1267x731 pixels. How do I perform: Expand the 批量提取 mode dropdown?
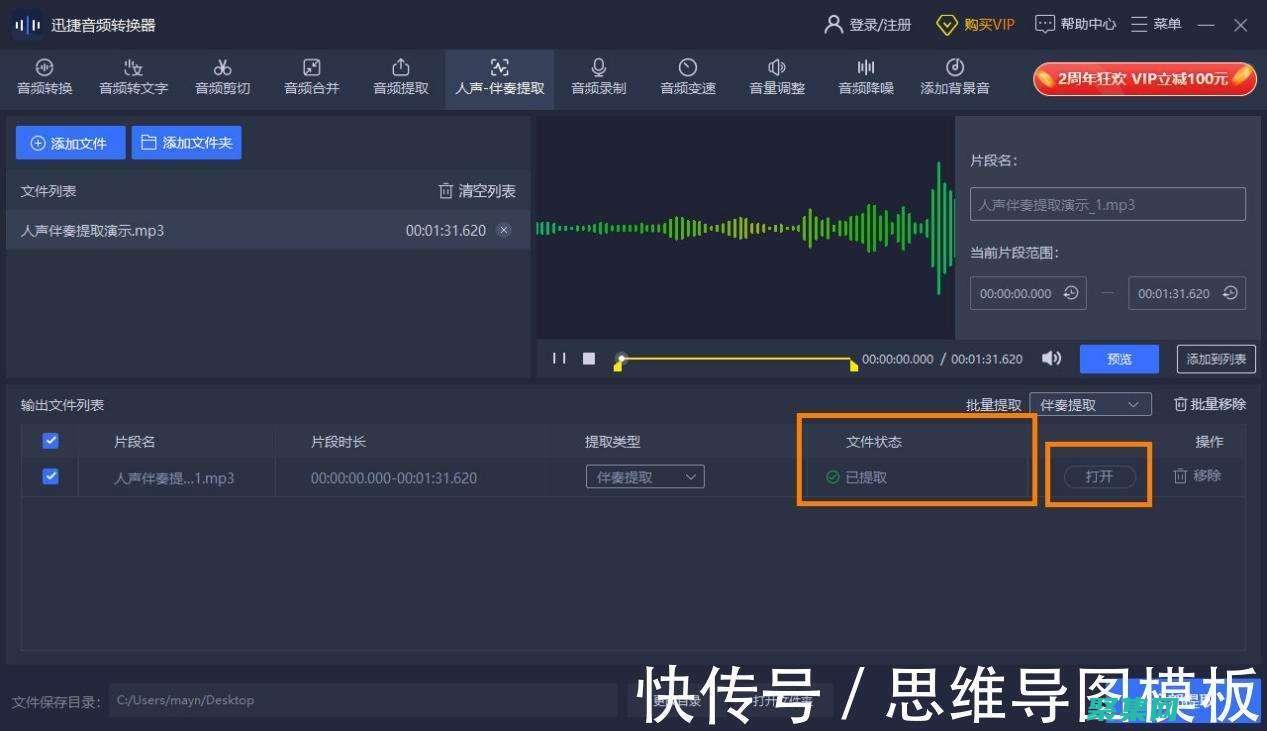tap(1089, 404)
